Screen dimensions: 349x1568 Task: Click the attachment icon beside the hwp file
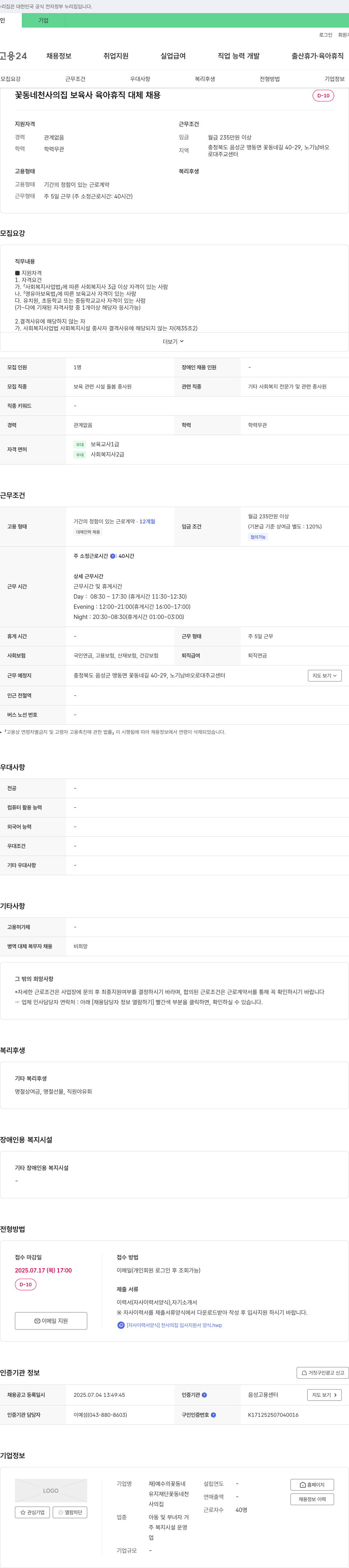pyautogui.click(x=121, y=1325)
